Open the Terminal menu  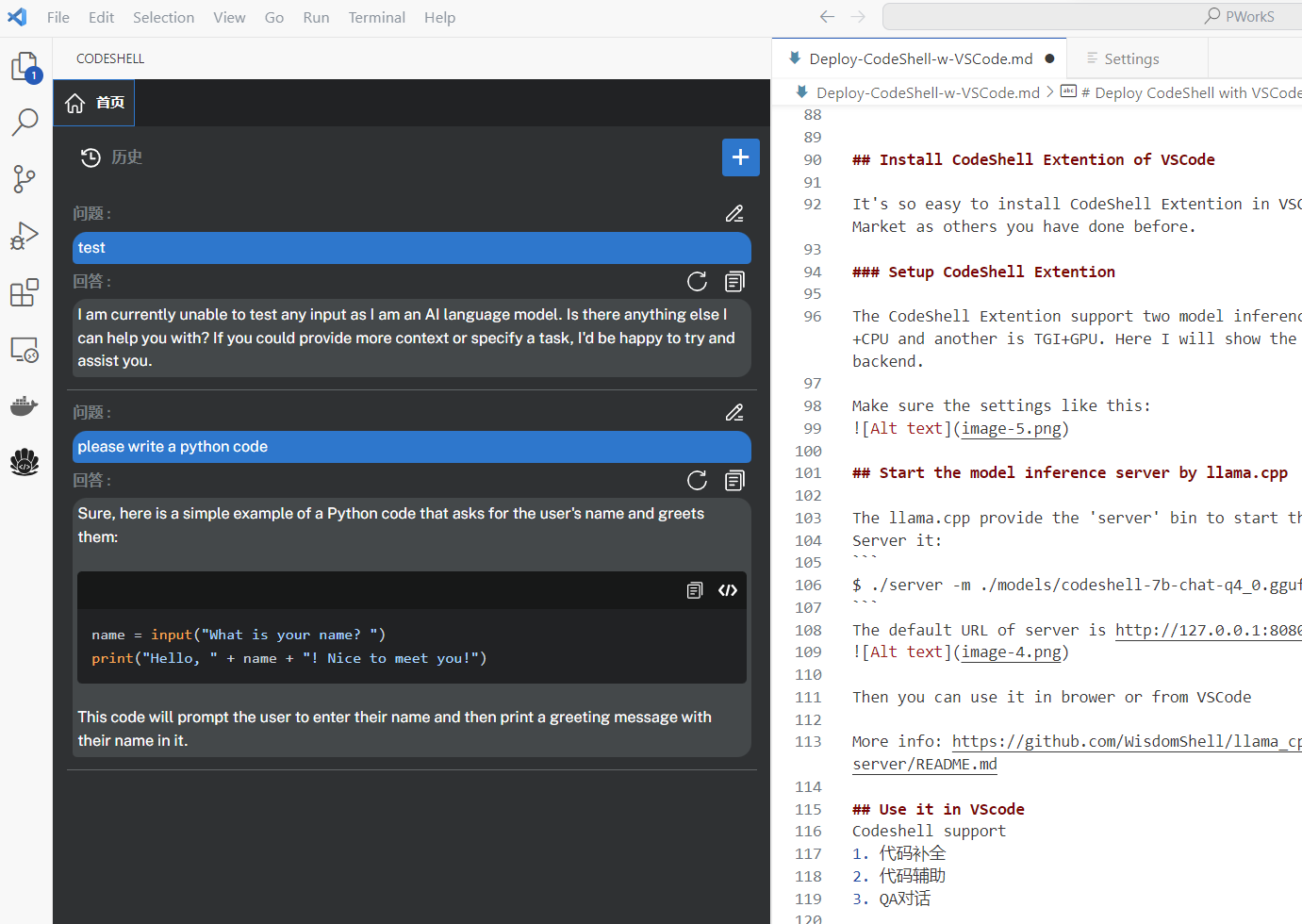click(x=376, y=17)
